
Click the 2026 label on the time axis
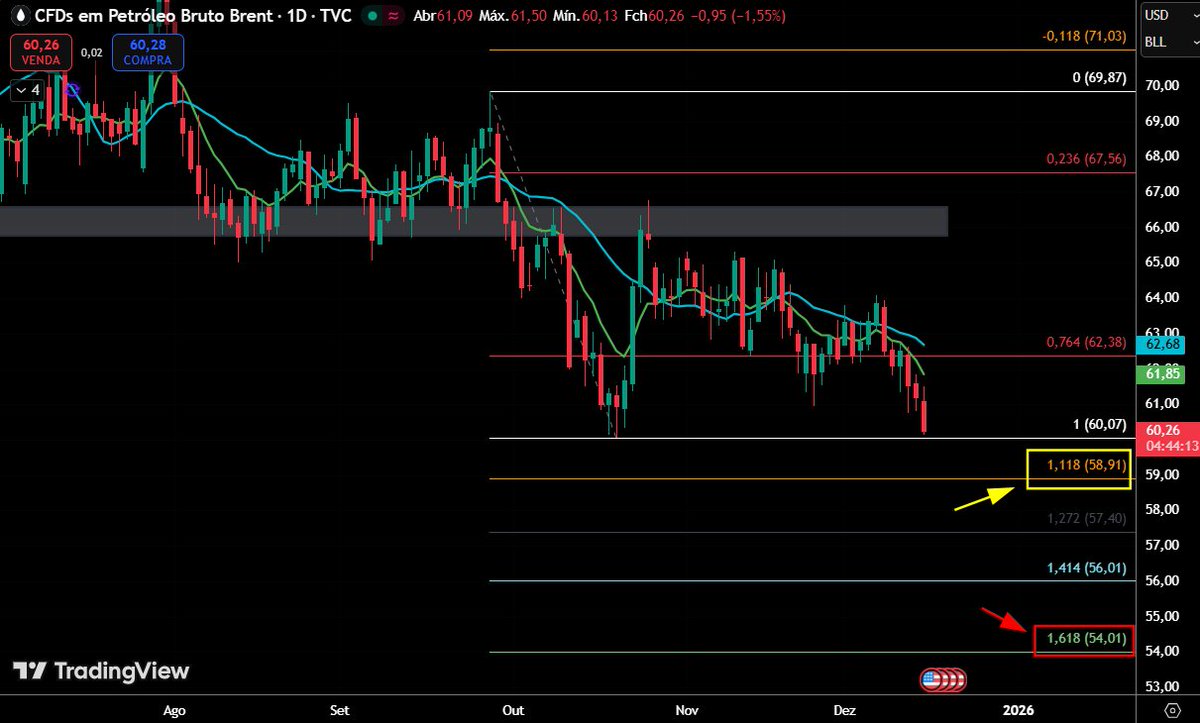pyautogui.click(x=1017, y=710)
